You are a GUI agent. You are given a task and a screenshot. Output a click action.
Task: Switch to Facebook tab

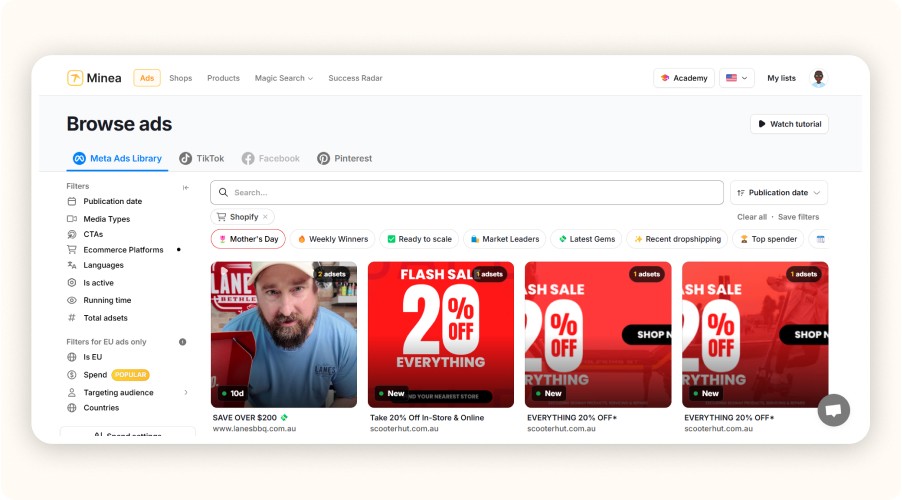[x=270, y=158]
